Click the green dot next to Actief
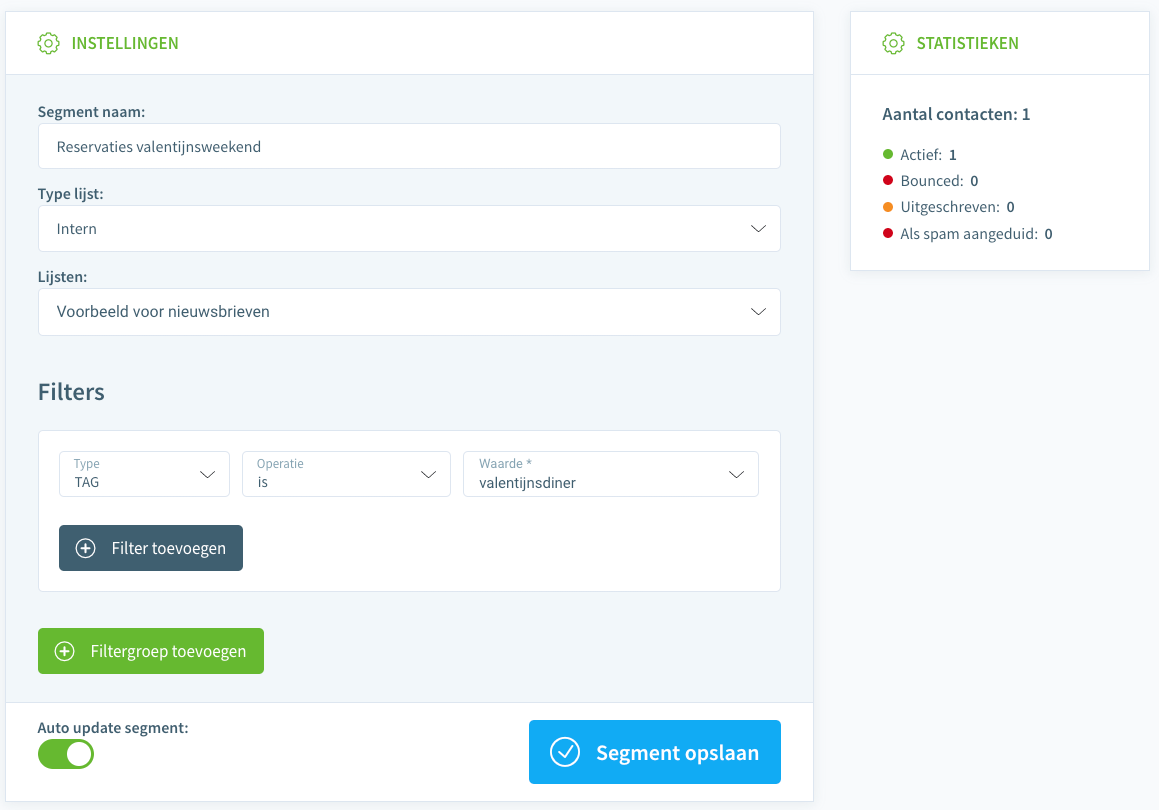 [x=888, y=154]
